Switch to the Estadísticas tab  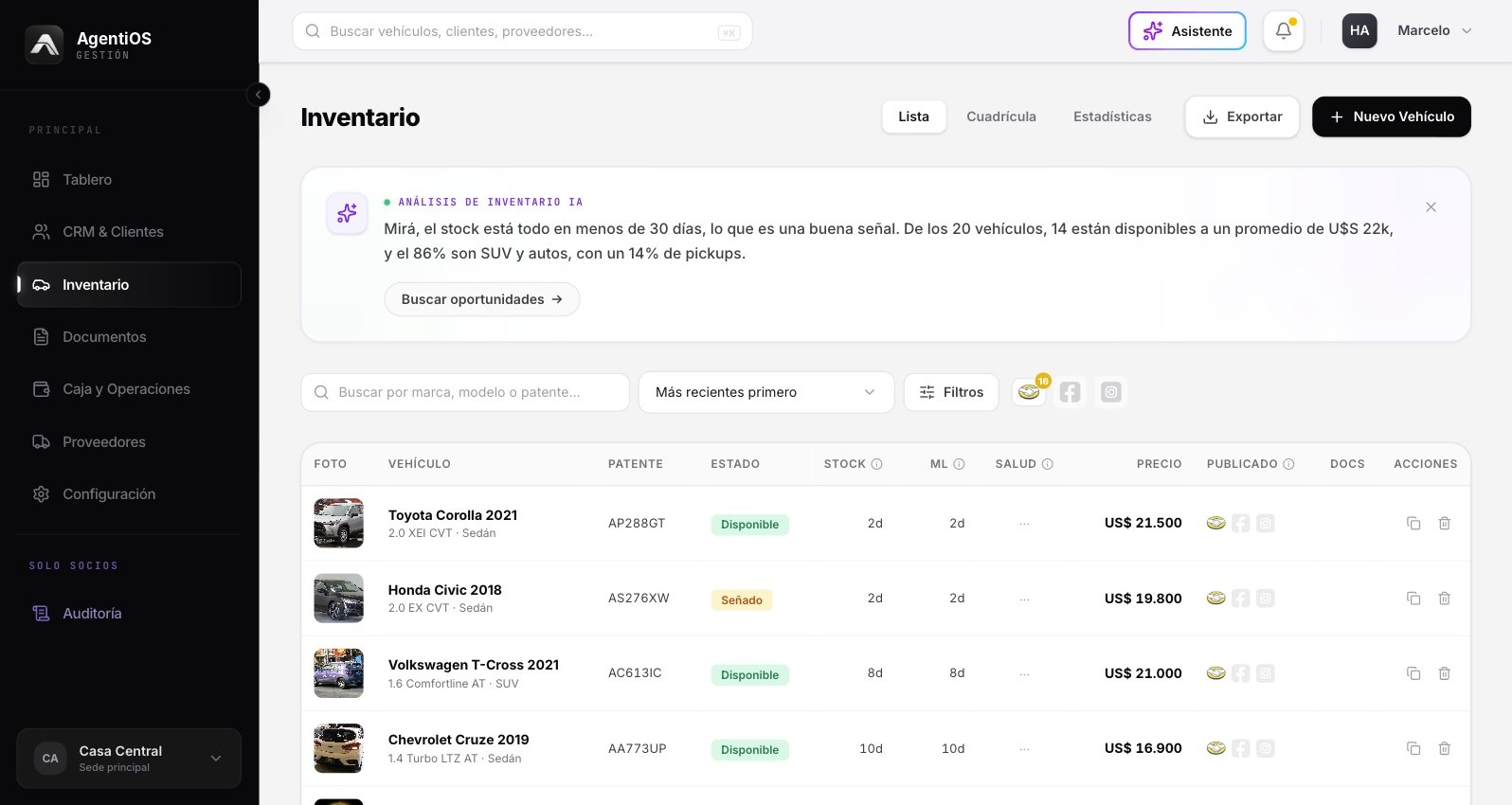[x=1112, y=116]
